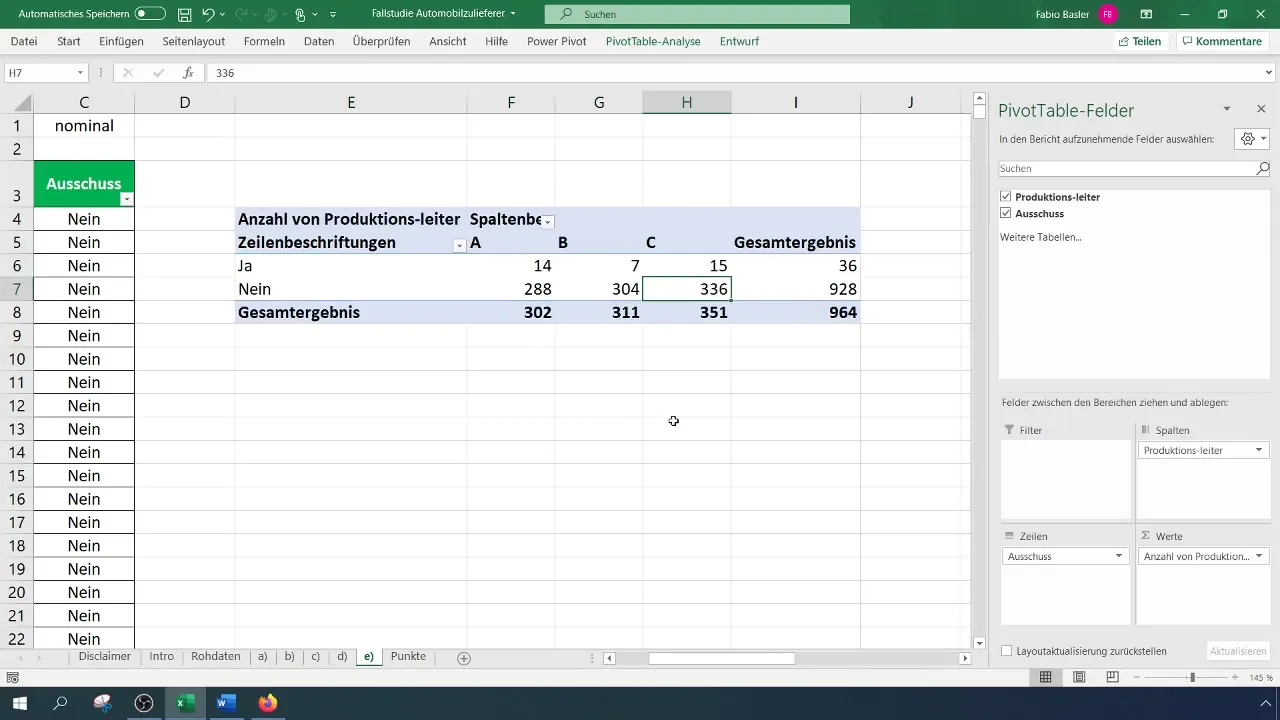The image size is (1280, 720).
Task: Click the Excel taskbar icon
Action: click(185, 703)
